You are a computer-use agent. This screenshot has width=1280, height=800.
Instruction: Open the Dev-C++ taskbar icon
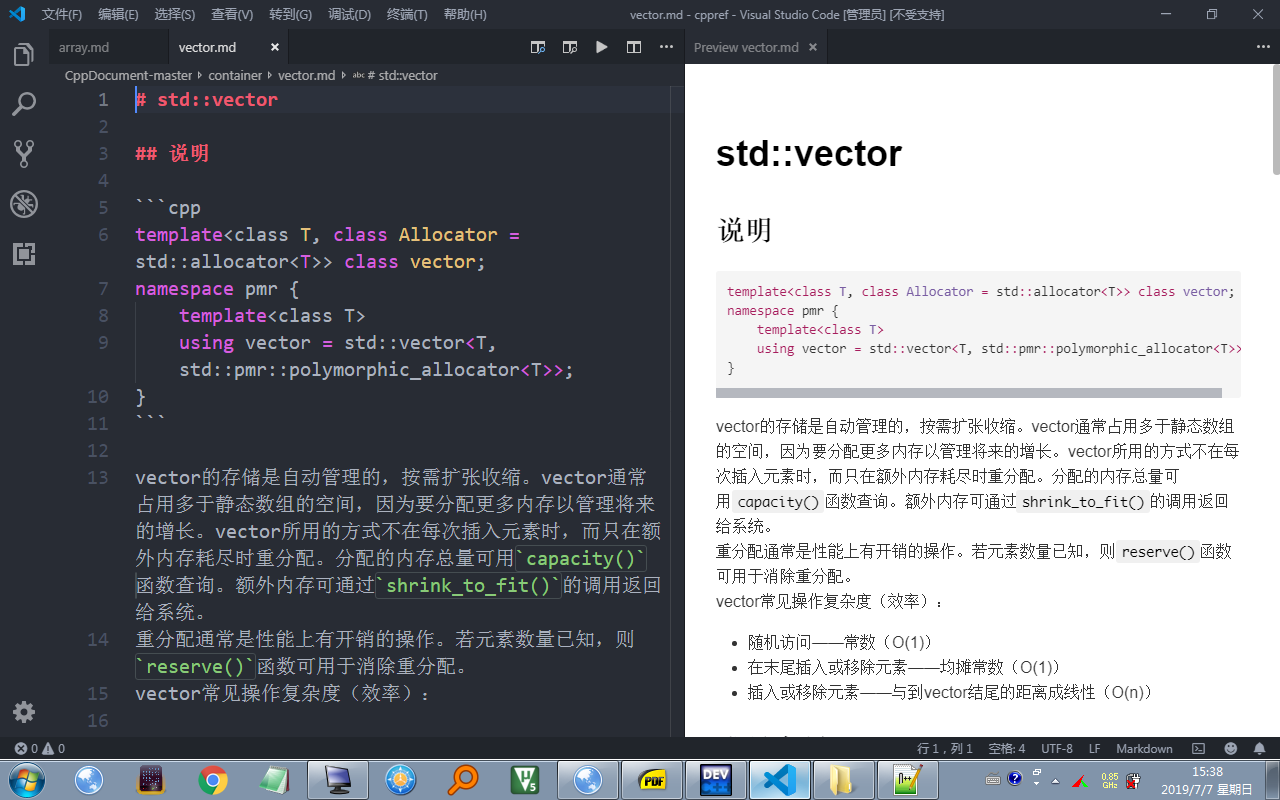715,779
